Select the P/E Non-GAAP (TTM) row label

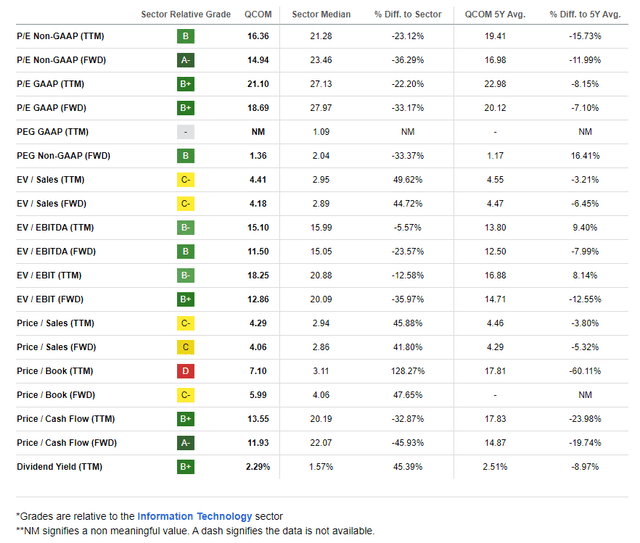(60, 36)
